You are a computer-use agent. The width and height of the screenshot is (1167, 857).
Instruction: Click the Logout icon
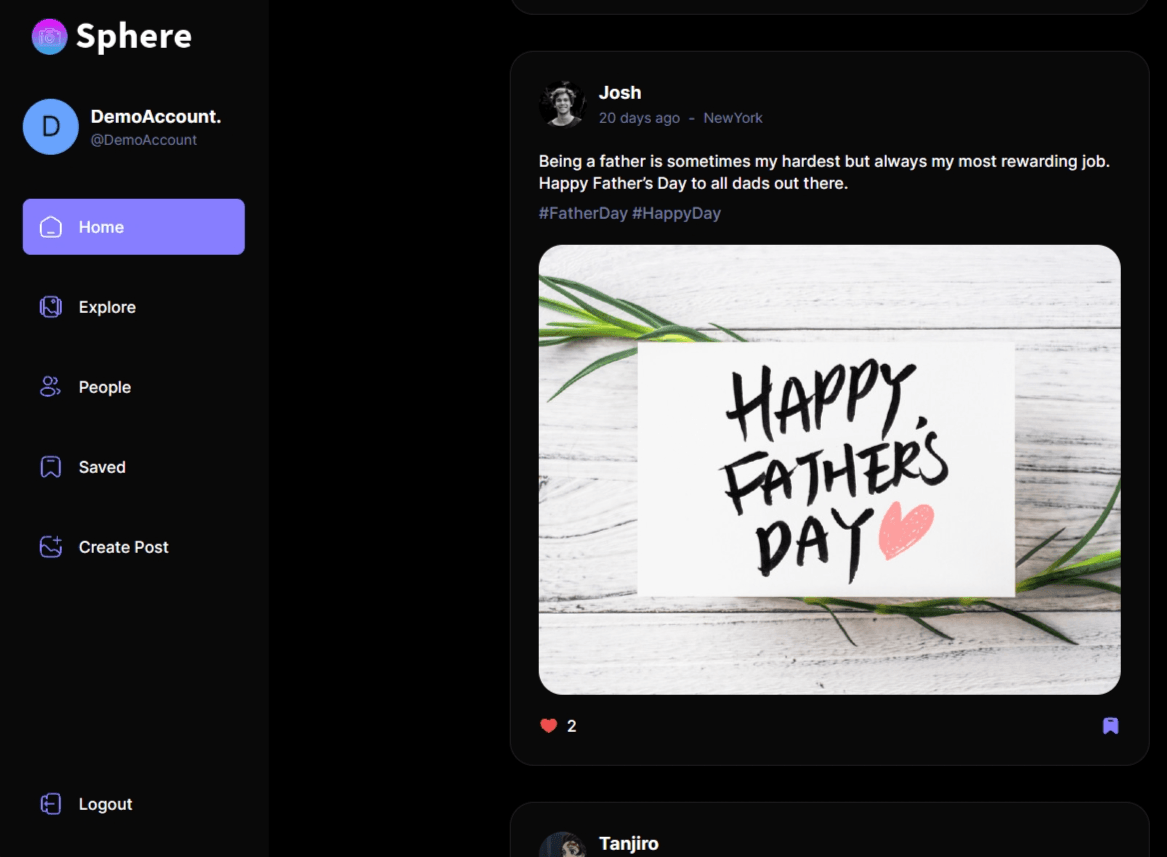tap(51, 804)
